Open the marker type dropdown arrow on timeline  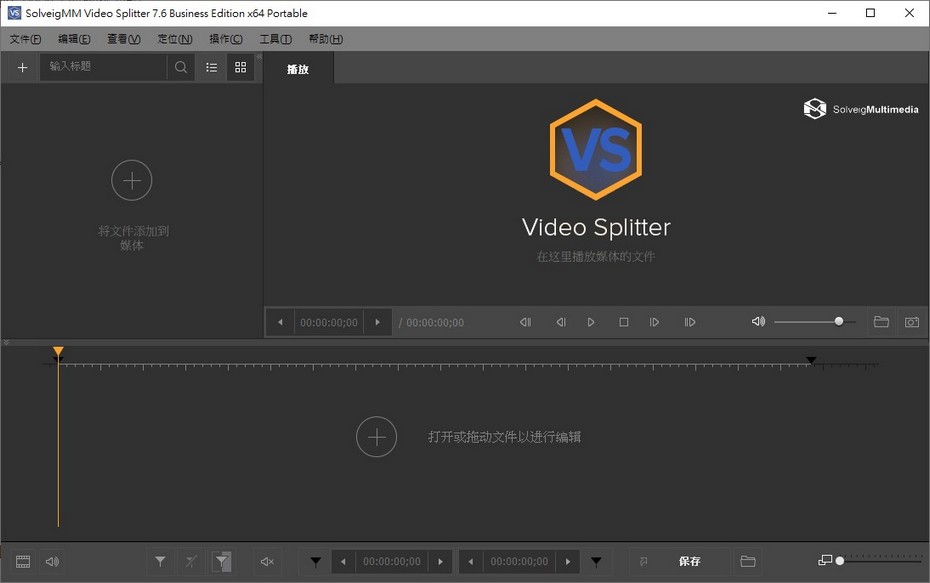(314, 561)
